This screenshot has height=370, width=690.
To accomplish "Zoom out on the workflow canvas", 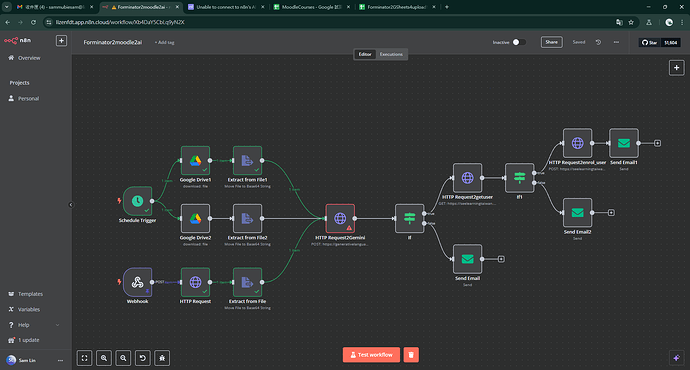I will (123, 358).
